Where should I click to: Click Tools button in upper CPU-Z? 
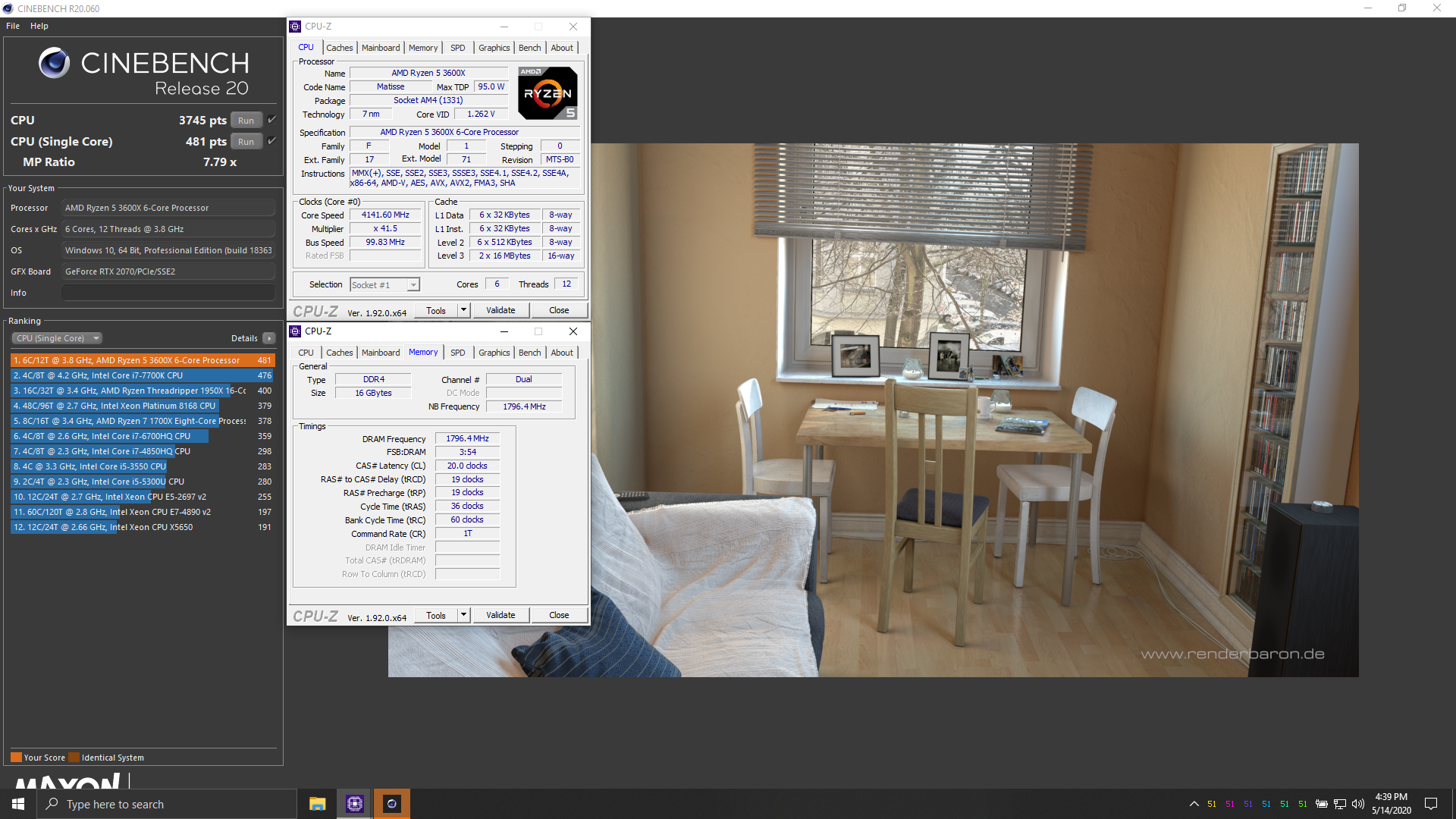tap(436, 310)
